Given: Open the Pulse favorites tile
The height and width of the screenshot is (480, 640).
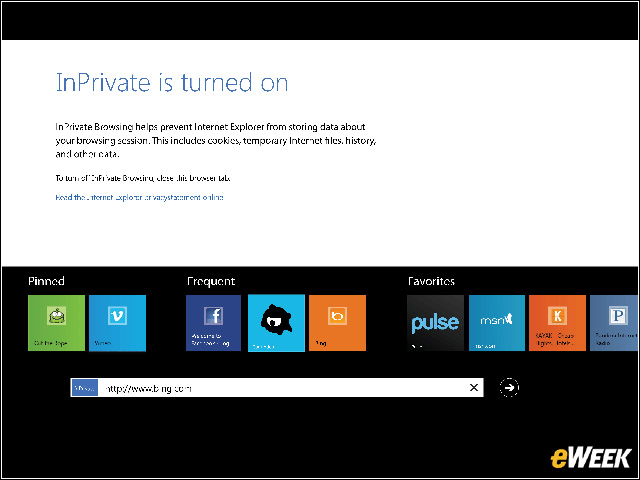Looking at the screenshot, I should point(436,323).
